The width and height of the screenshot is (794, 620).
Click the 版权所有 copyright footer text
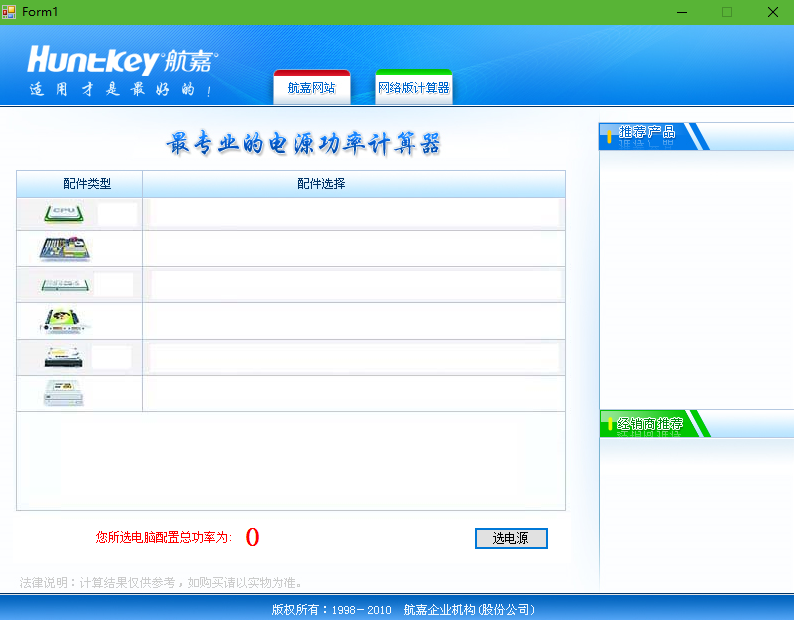[403, 609]
